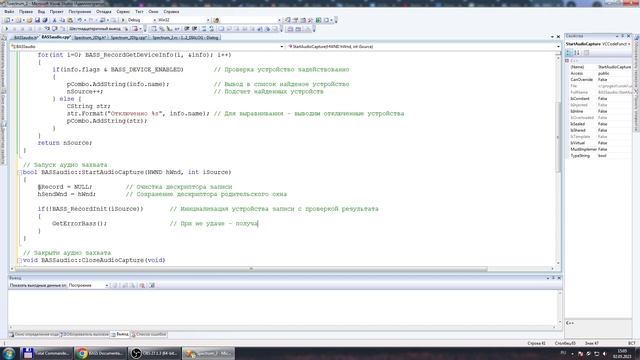The width and height of the screenshot is (640, 360).
Task: Click the Save All toolbar icon
Action: tap(45, 20)
